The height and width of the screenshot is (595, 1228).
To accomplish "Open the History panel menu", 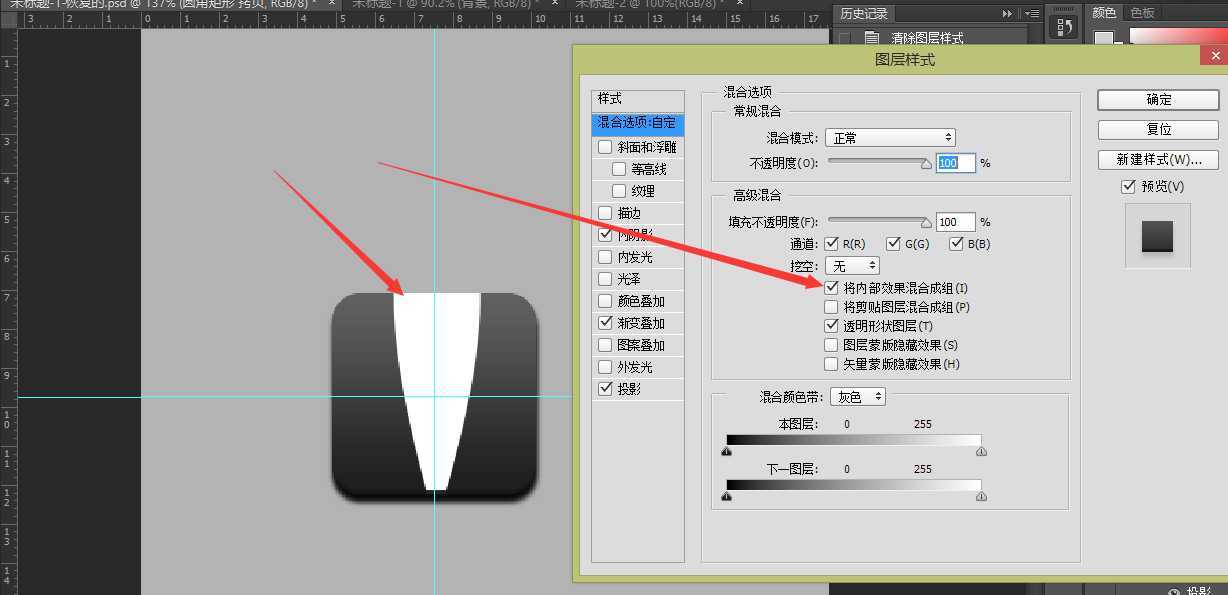I will click(x=1031, y=13).
